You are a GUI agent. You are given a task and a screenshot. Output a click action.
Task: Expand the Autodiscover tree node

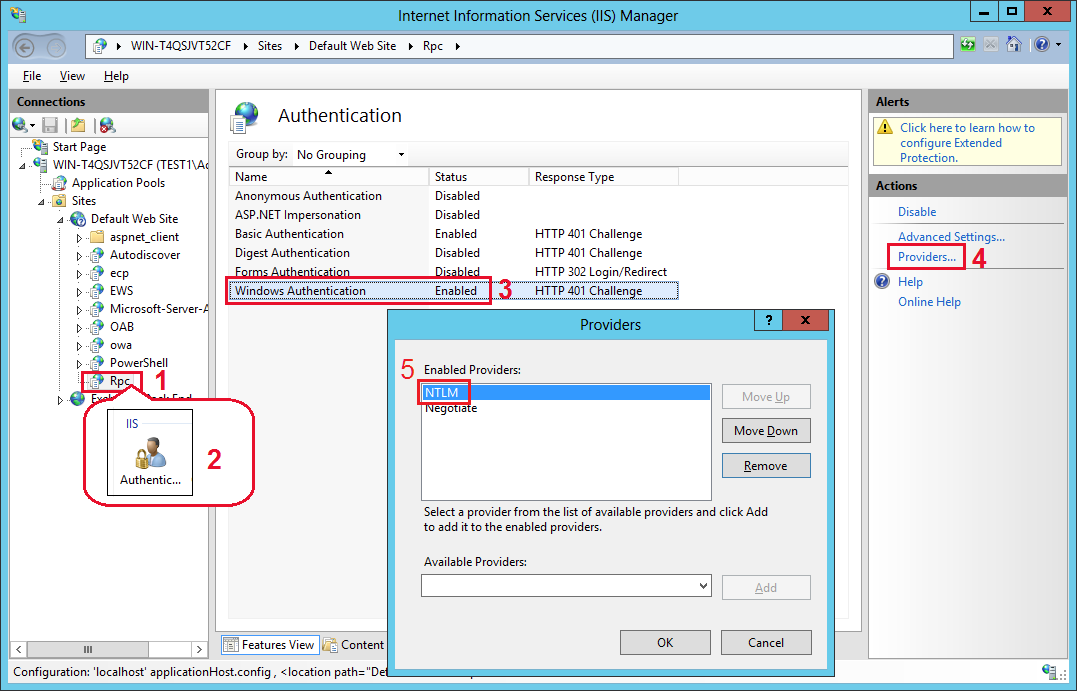point(79,256)
